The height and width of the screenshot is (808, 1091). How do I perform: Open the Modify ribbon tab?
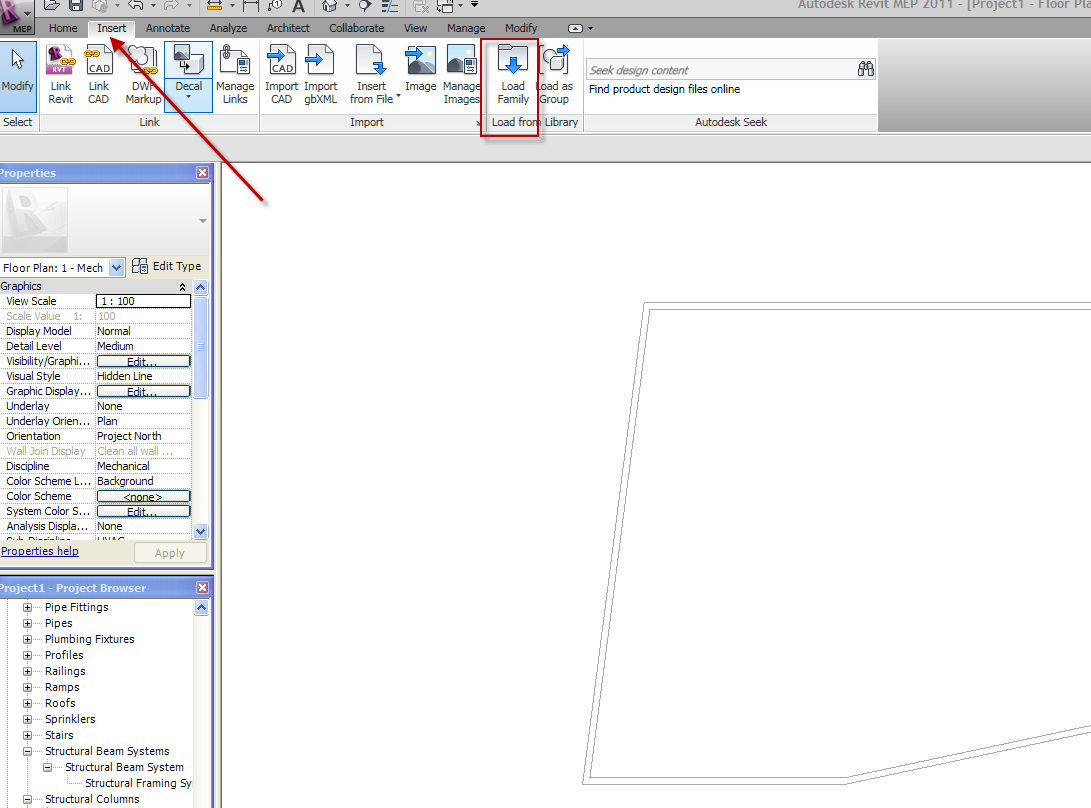click(x=521, y=28)
